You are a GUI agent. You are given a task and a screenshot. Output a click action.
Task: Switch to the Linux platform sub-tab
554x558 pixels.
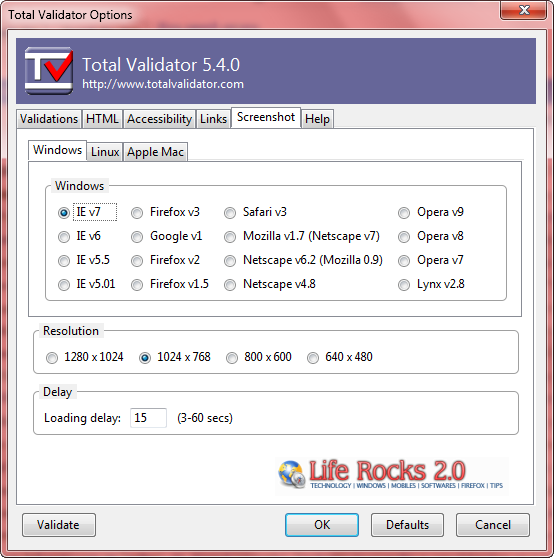105,152
